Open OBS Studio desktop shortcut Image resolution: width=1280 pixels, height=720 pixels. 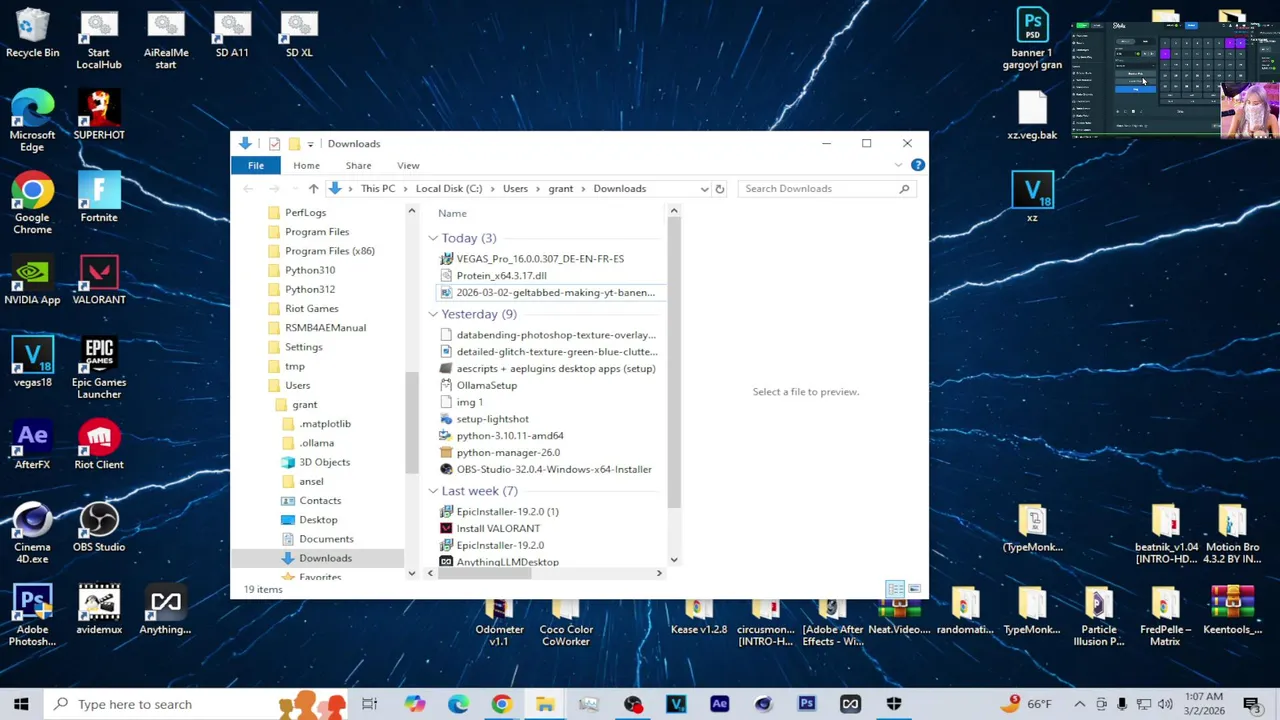pos(99,527)
